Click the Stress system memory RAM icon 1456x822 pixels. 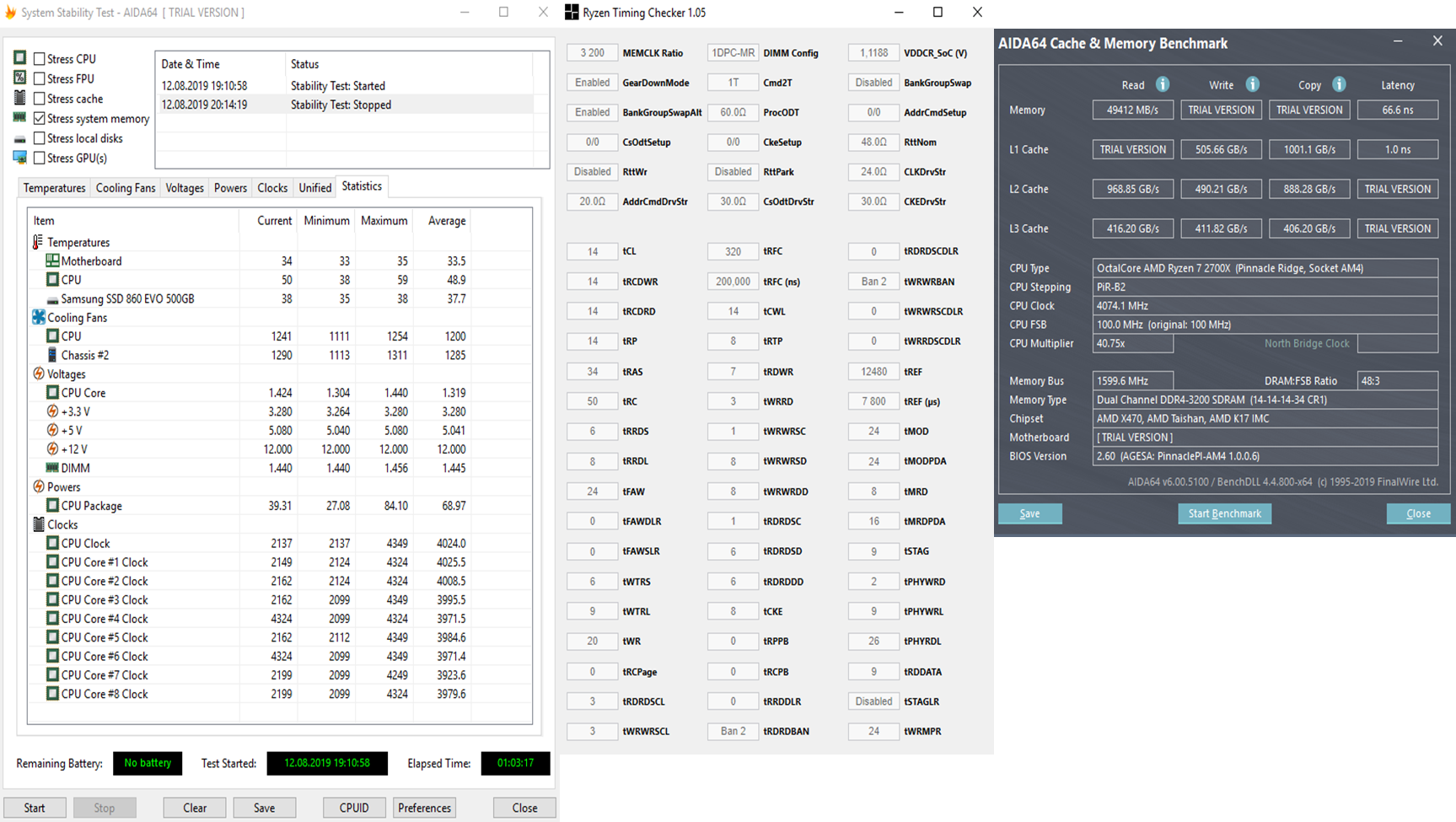pyautogui.click(x=20, y=118)
